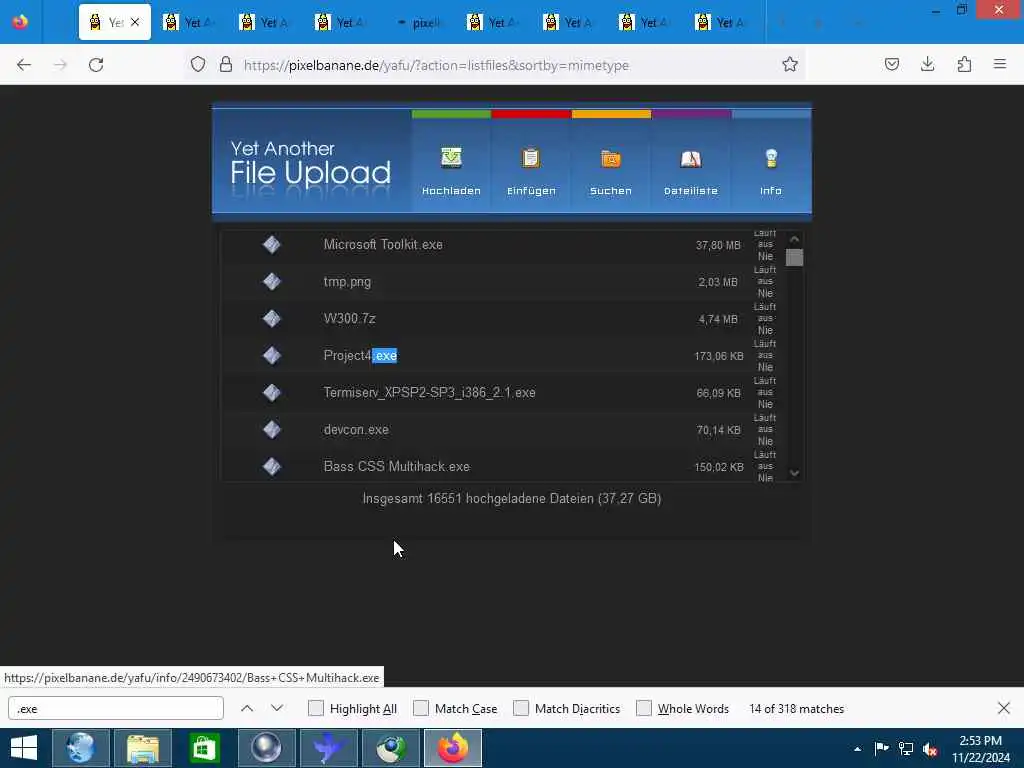Click the file list scrollbar thumb
Image resolution: width=1024 pixels, height=768 pixels.
pos(794,257)
